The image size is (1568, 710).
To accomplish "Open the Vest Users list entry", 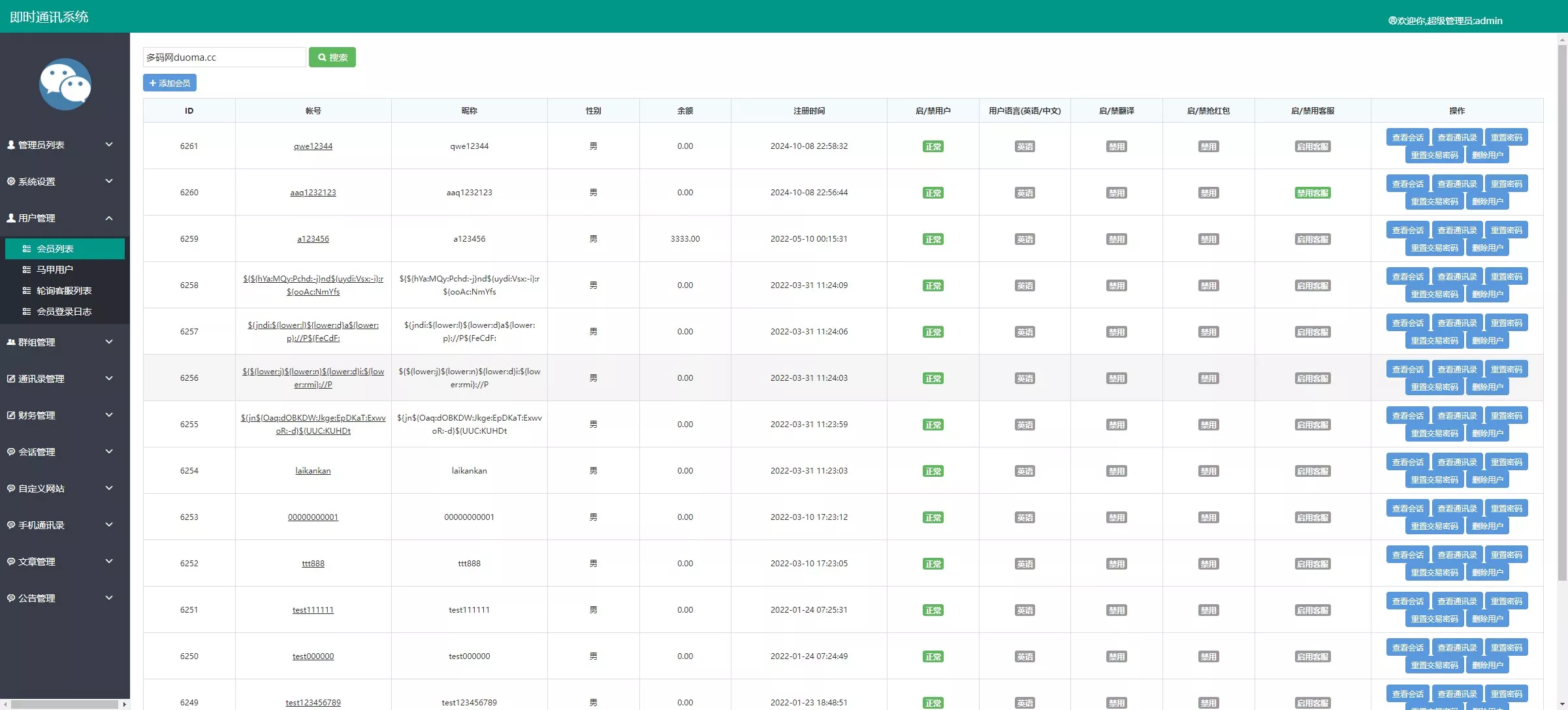I will pos(54,270).
